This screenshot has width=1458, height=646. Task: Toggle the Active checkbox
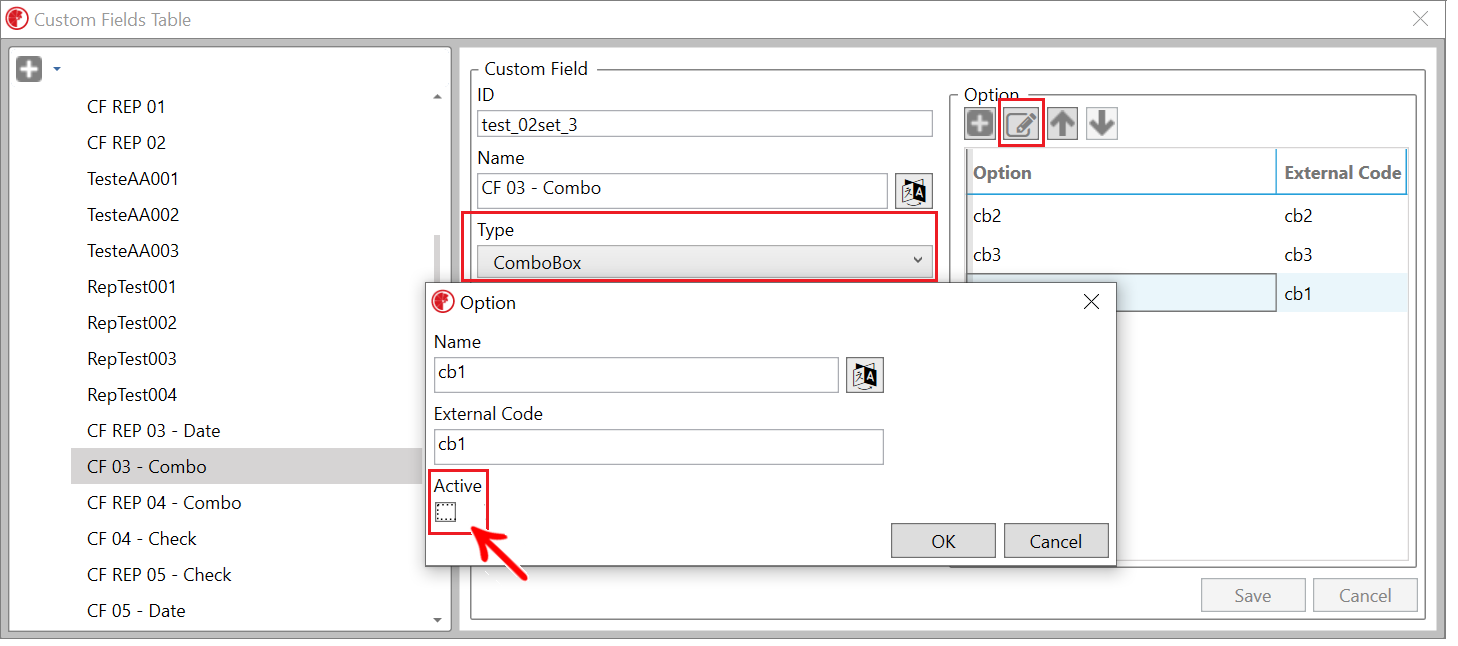(x=446, y=512)
